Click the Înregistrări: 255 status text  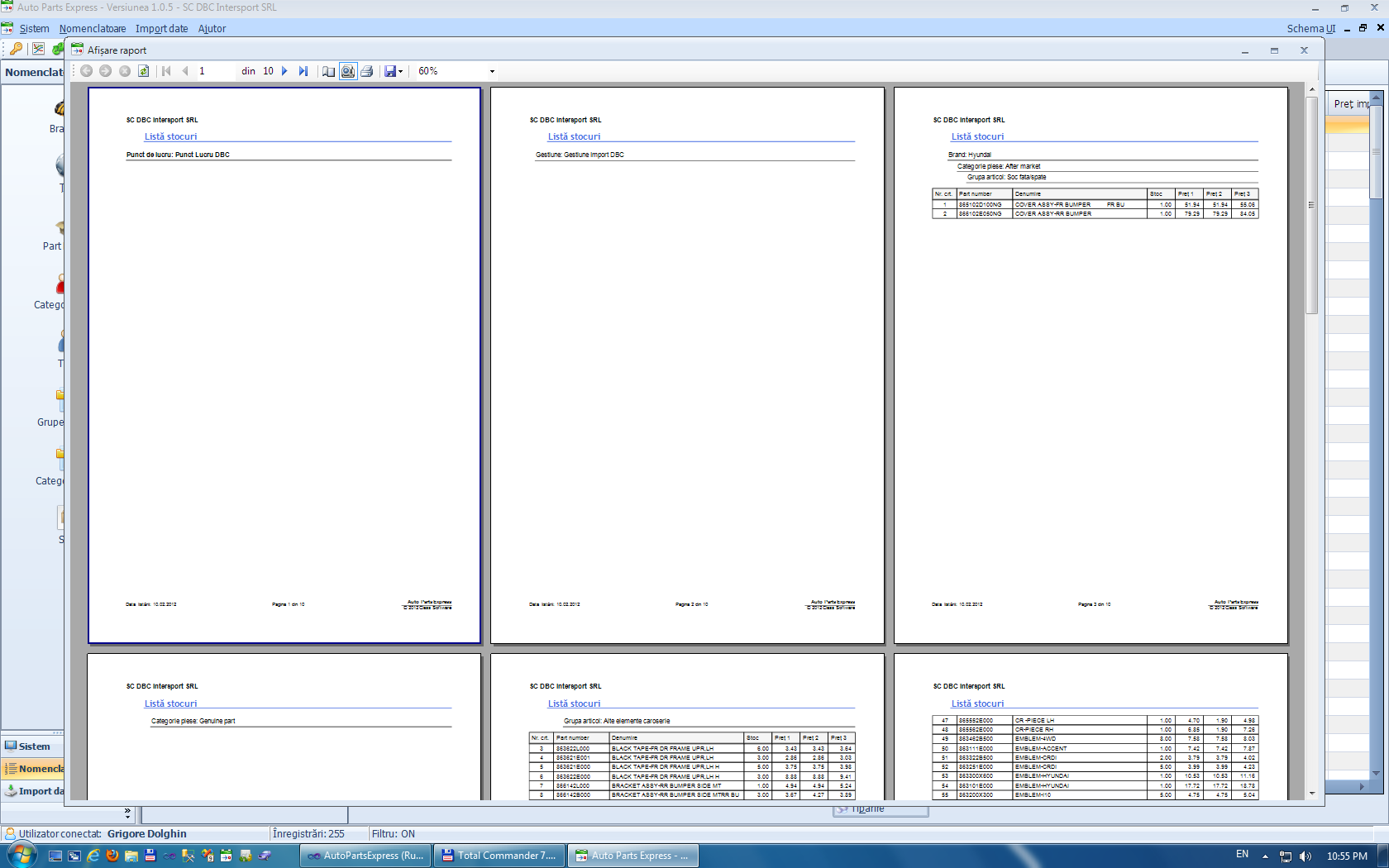pos(308,833)
